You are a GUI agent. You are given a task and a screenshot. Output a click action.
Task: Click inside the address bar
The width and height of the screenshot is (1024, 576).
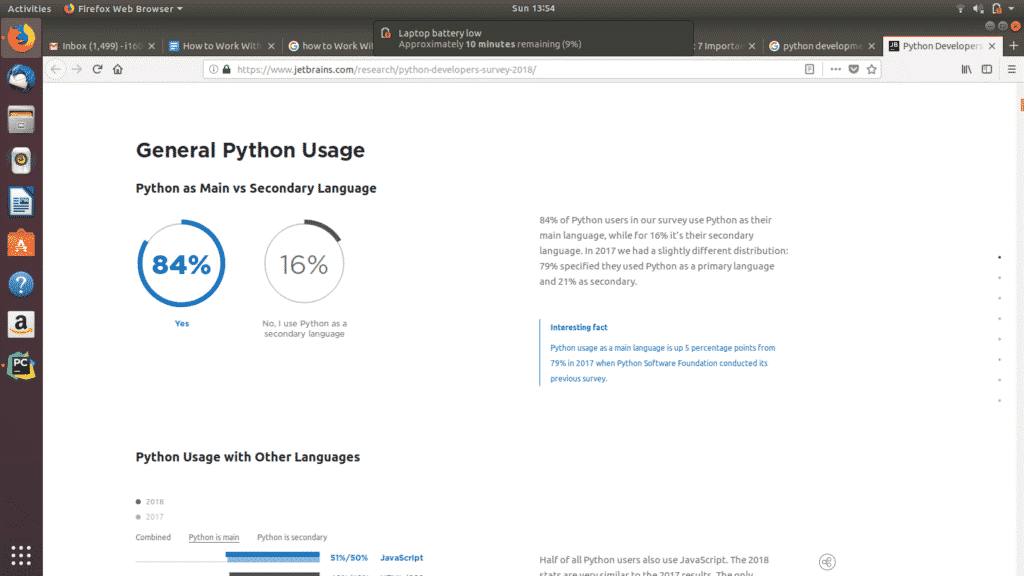(500, 69)
